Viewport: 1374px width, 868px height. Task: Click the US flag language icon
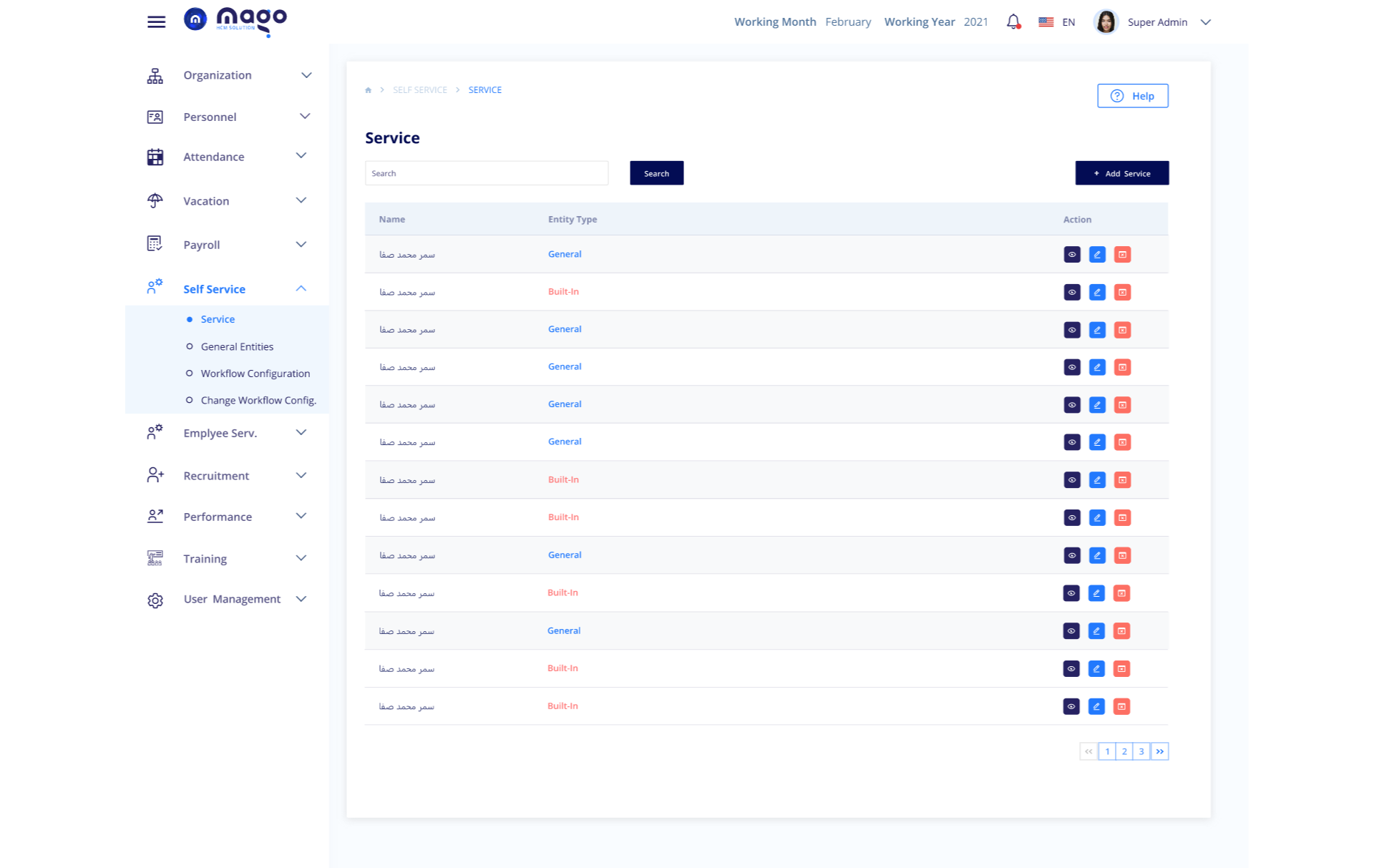1046,21
